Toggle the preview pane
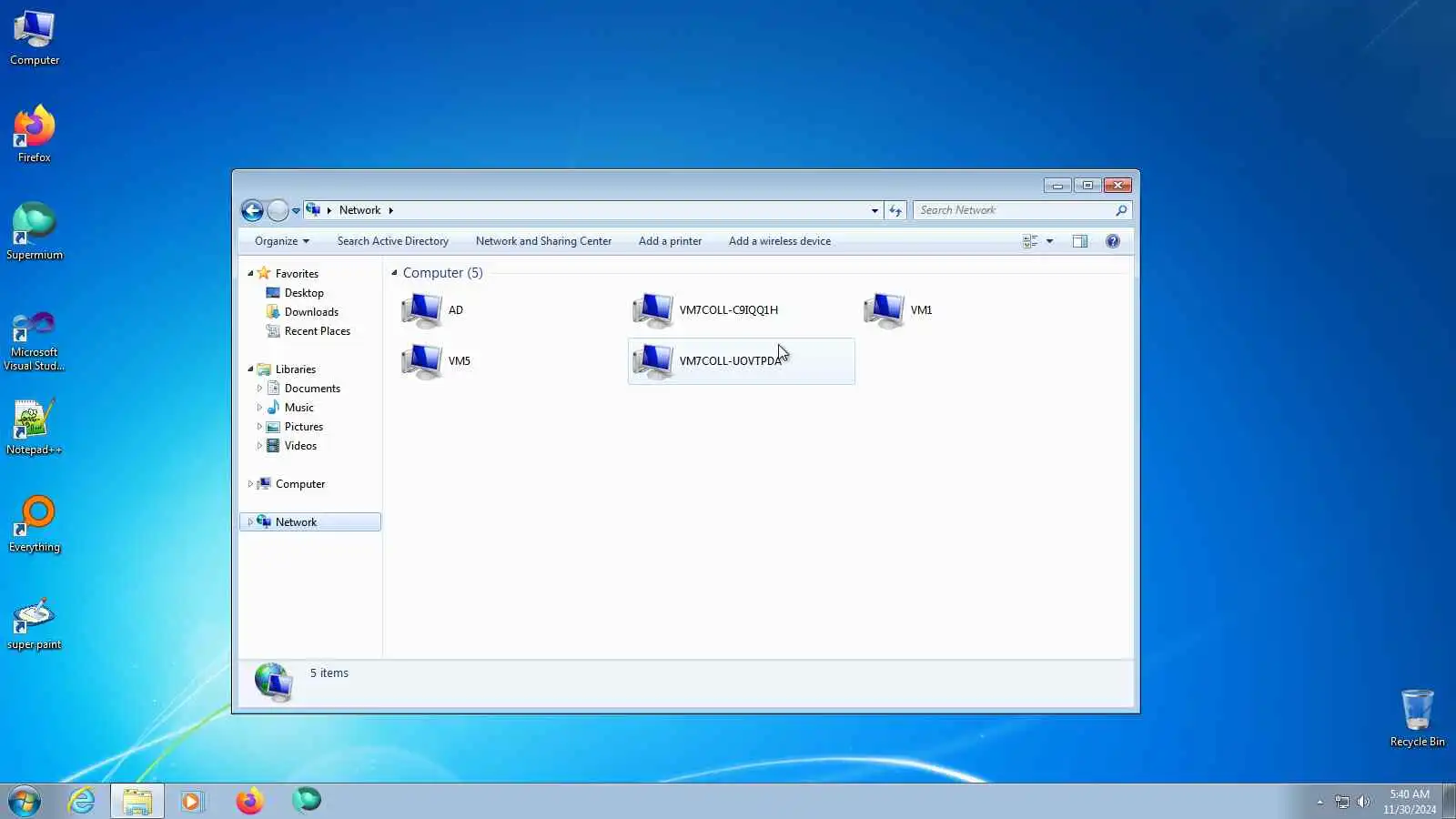This screenshot has height=819, width=1456. click(x=1080, y=241)
